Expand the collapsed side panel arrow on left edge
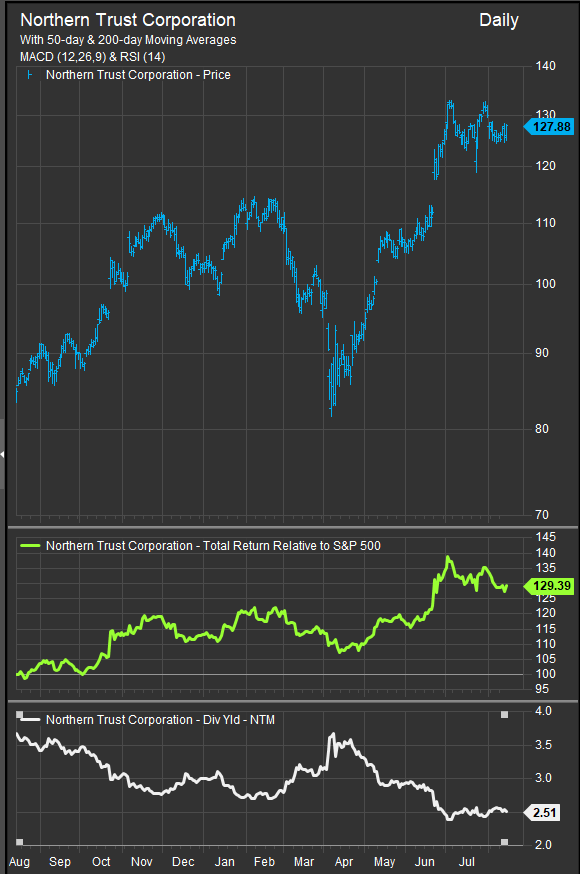580x874 pixels. (2, 454)
